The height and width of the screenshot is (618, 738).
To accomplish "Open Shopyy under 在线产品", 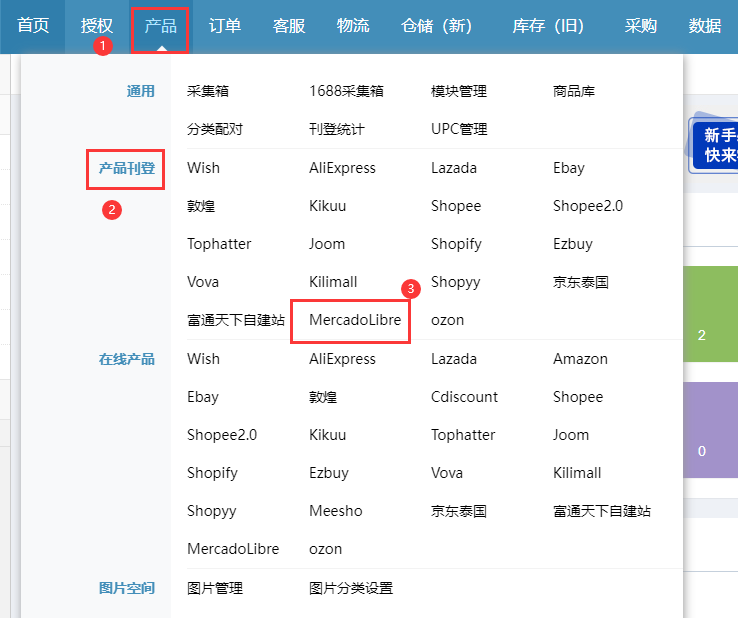I will click(x=212, y=512).
